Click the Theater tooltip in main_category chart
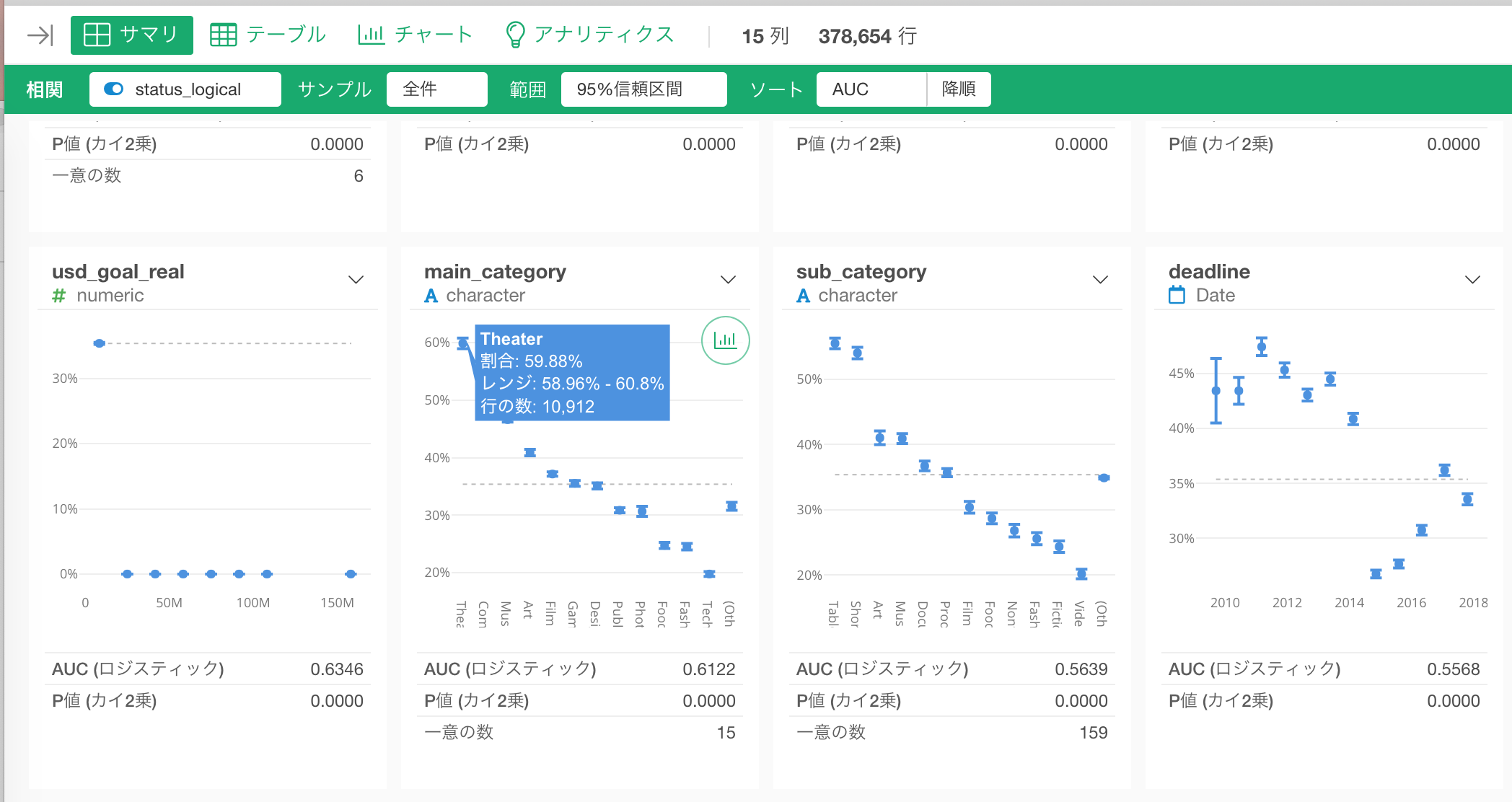This screenshot has height=802, width=1512. pos(572,372)
